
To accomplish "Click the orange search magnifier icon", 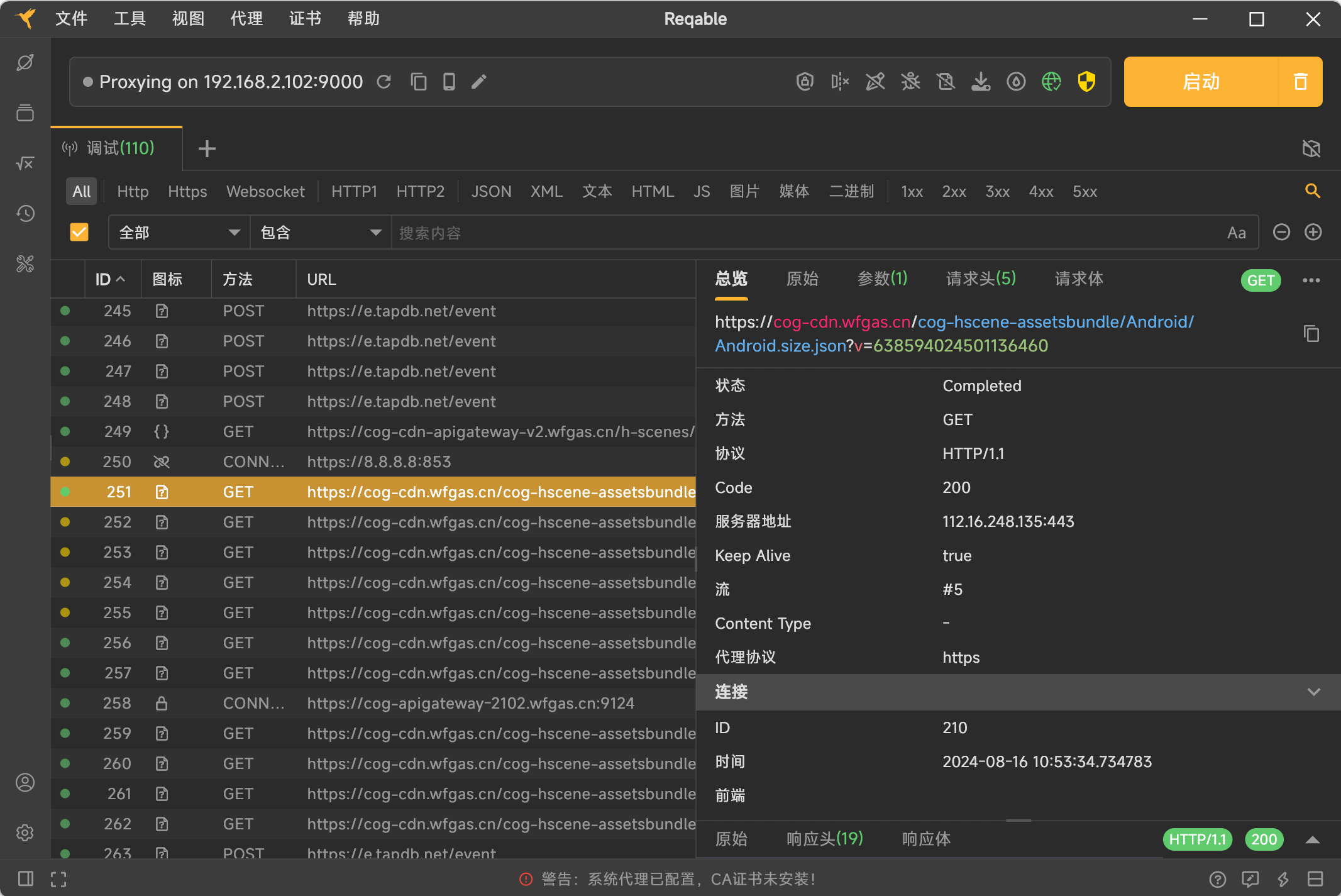I will click(1312, 191).
